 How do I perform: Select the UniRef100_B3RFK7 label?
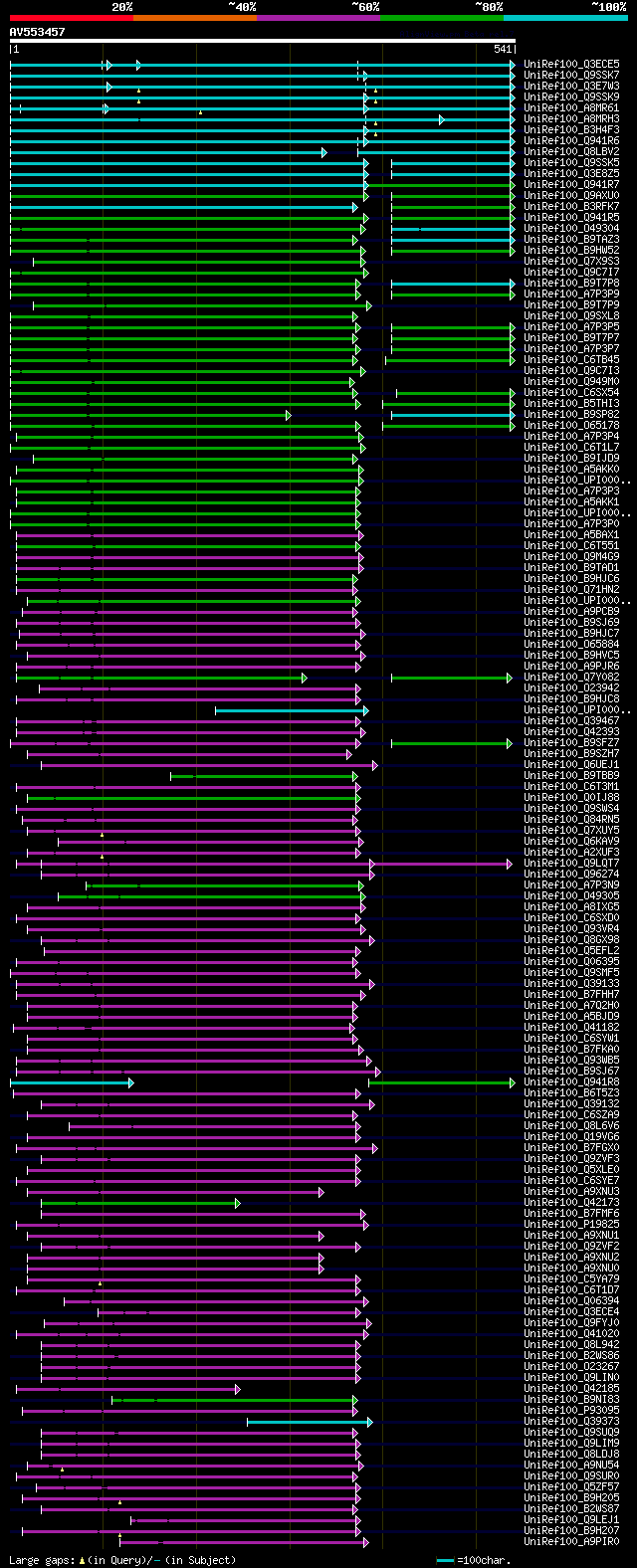click(571, 207)
